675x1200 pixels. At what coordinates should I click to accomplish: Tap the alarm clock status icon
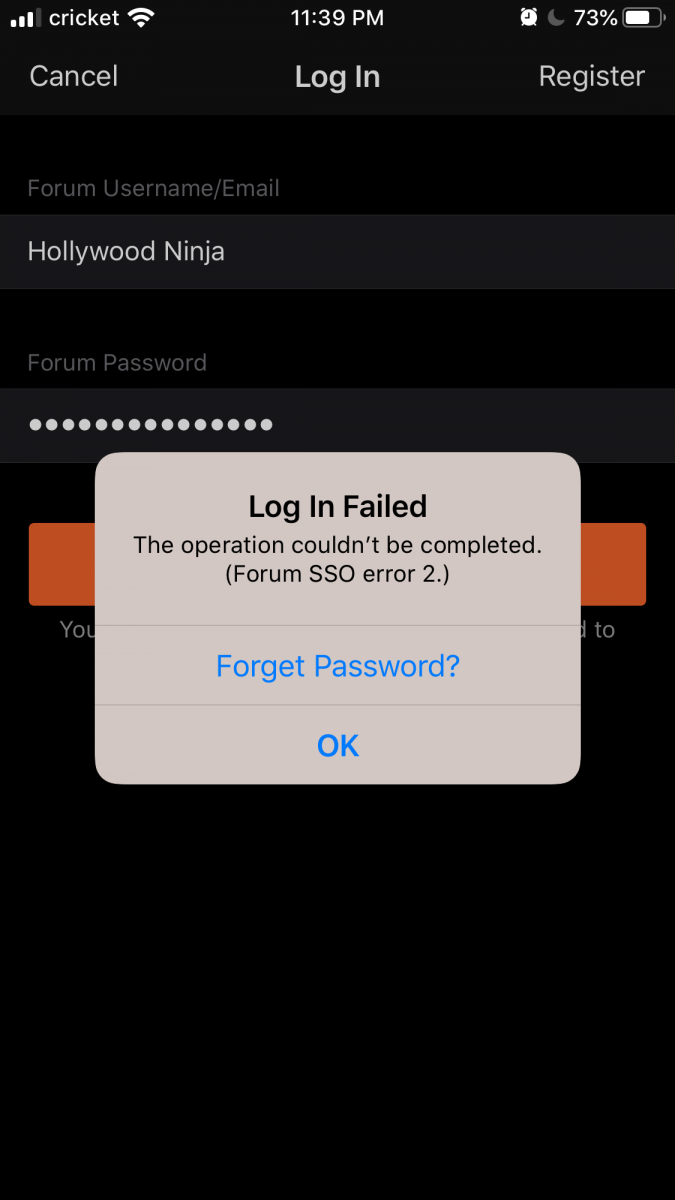click(x=529, y=18)
